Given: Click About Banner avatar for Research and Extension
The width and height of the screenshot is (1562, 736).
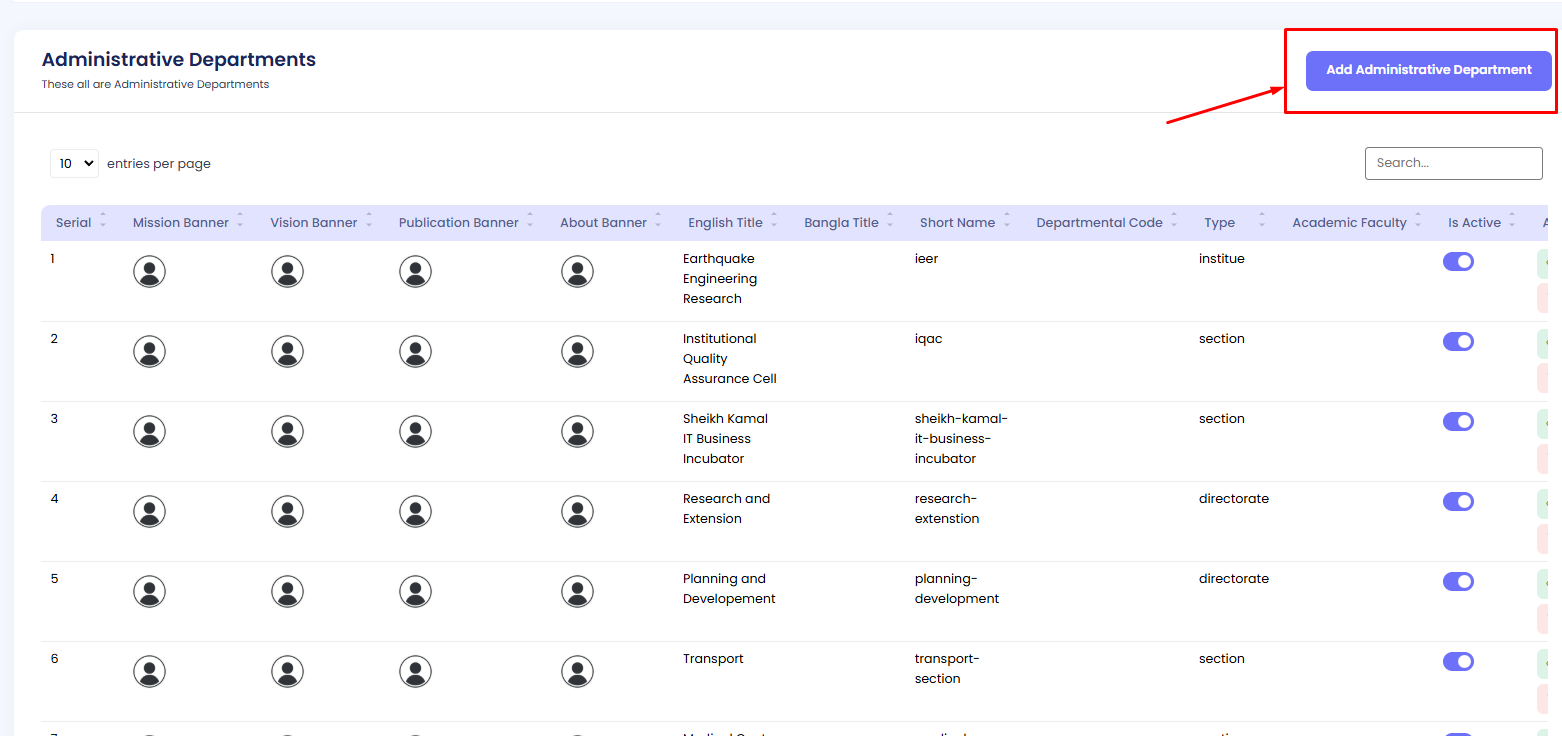Looking at the screenshot, I should point(577,512).
